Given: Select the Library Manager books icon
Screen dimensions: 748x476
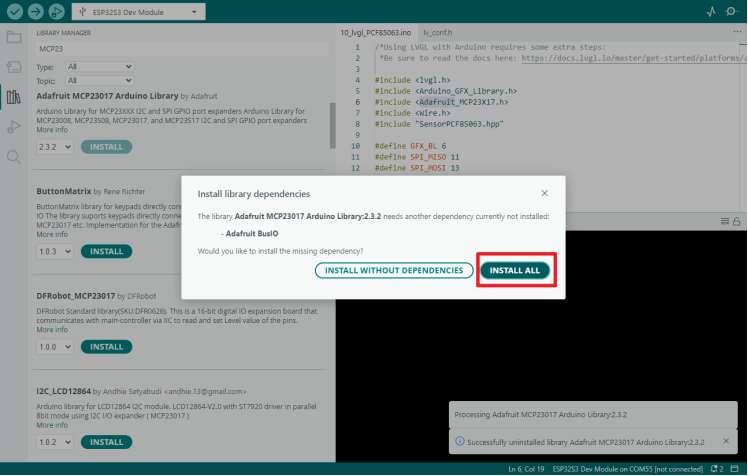Looking at the screenshot, I should point(14,97).
